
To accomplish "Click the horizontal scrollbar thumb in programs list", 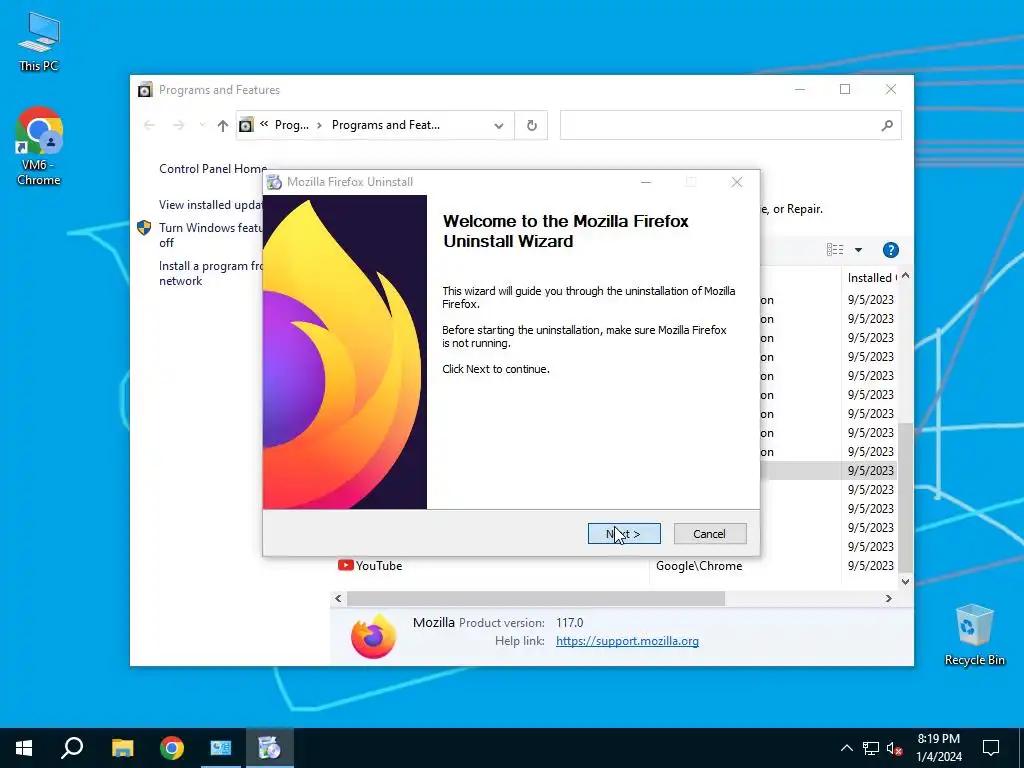I will [x=536, y=598].
